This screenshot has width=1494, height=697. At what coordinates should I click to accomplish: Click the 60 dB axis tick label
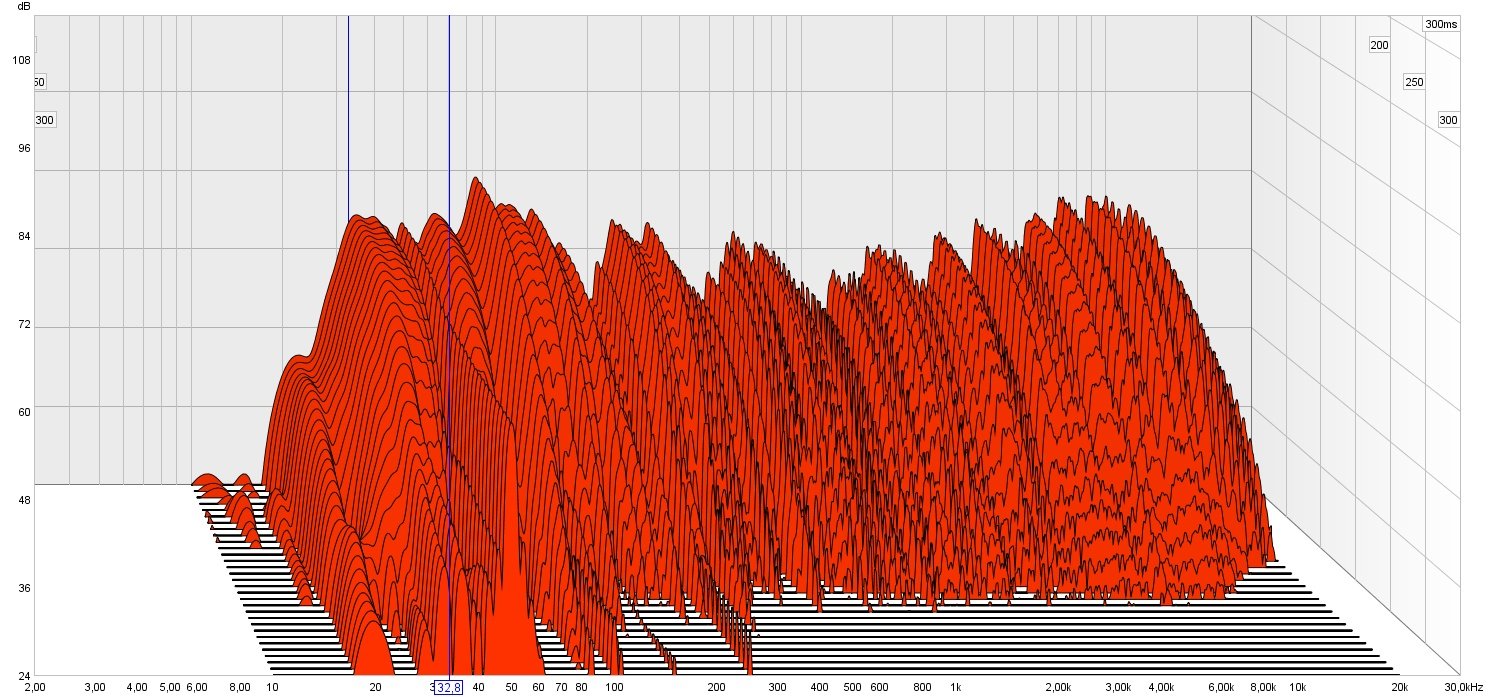[24, 412]
